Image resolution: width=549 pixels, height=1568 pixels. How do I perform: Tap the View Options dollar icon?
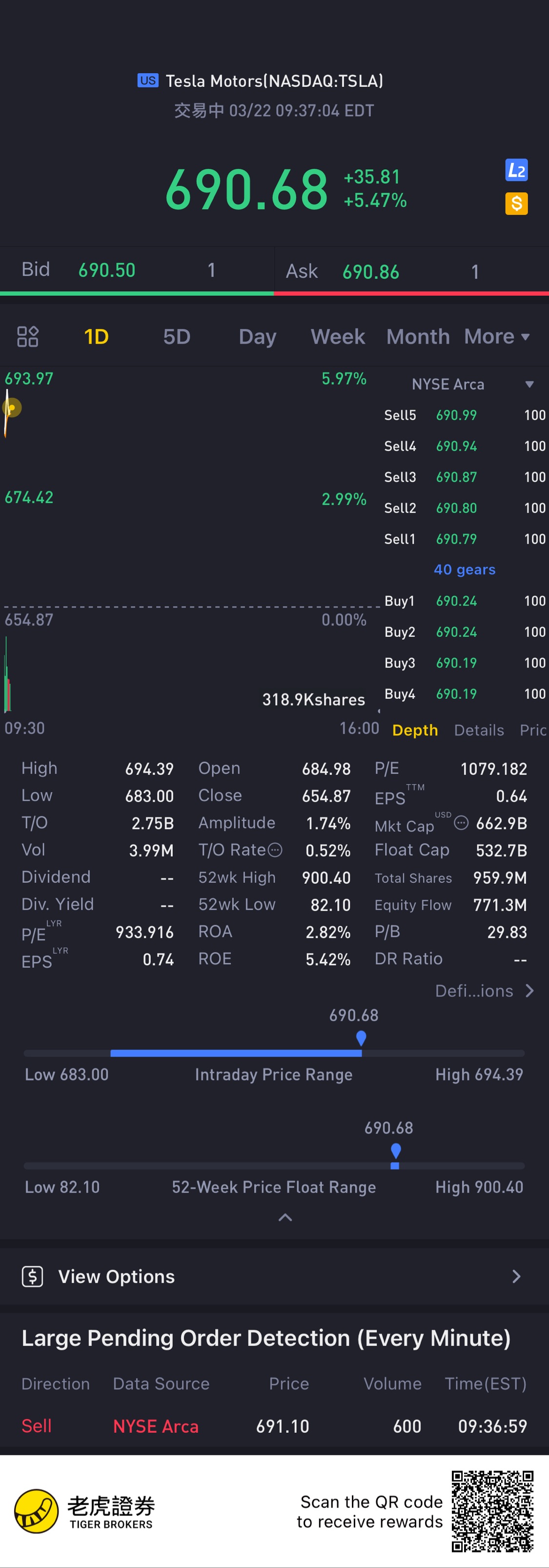pos(32,1276)
